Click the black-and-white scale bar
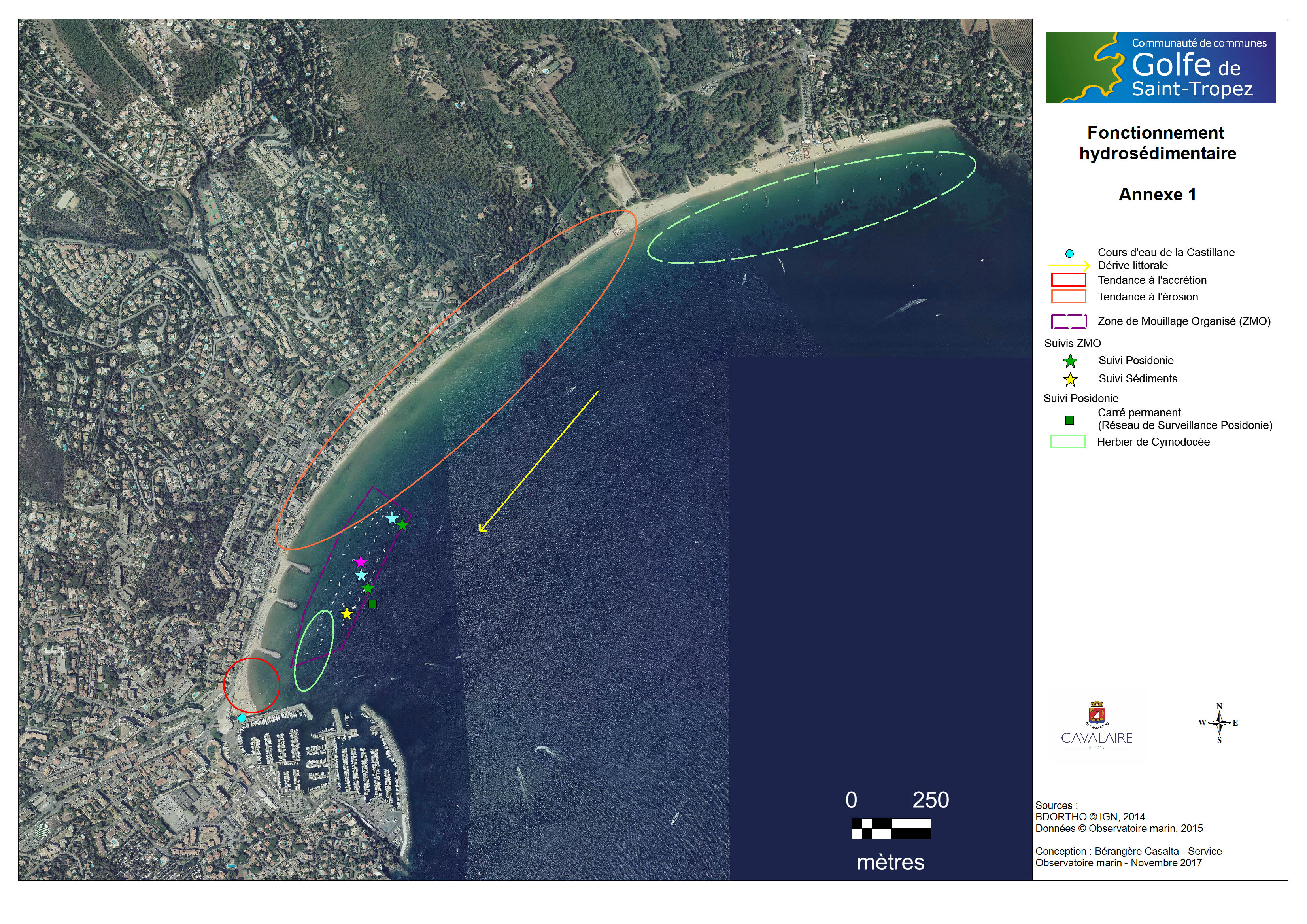 [x=891, y=828]
